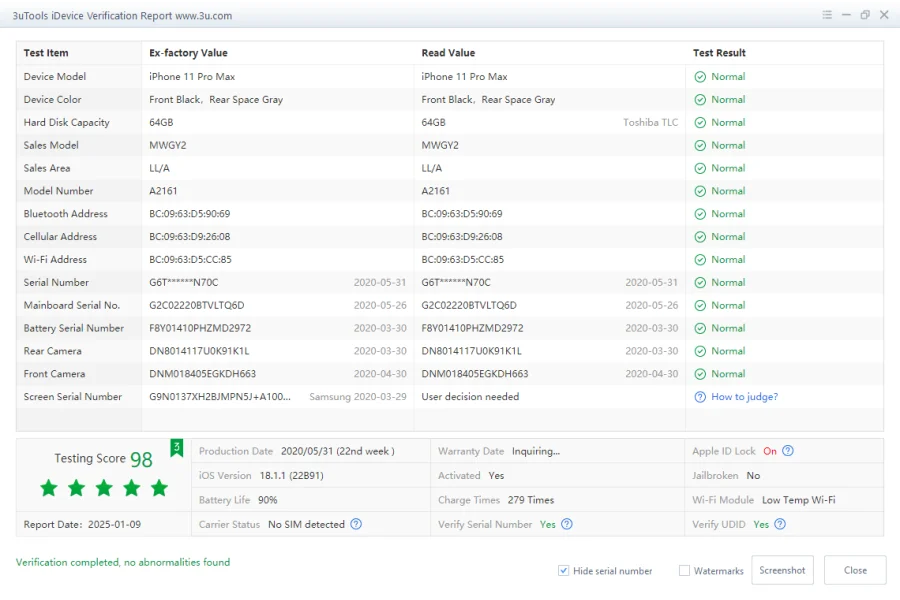Enable the Watermarks checkbox
This screenshot has height=600, width=900.
[x=684, y=571]
